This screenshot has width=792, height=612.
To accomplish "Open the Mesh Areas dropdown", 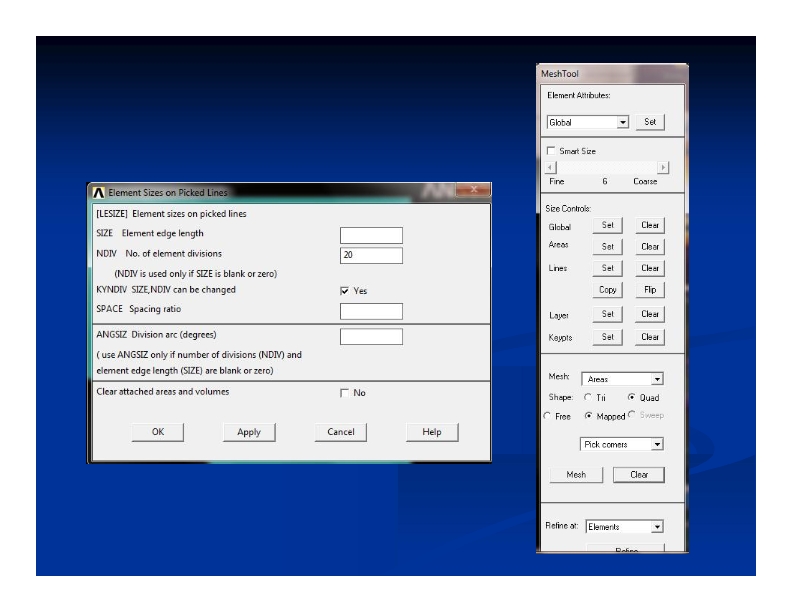I will [656, 380].
